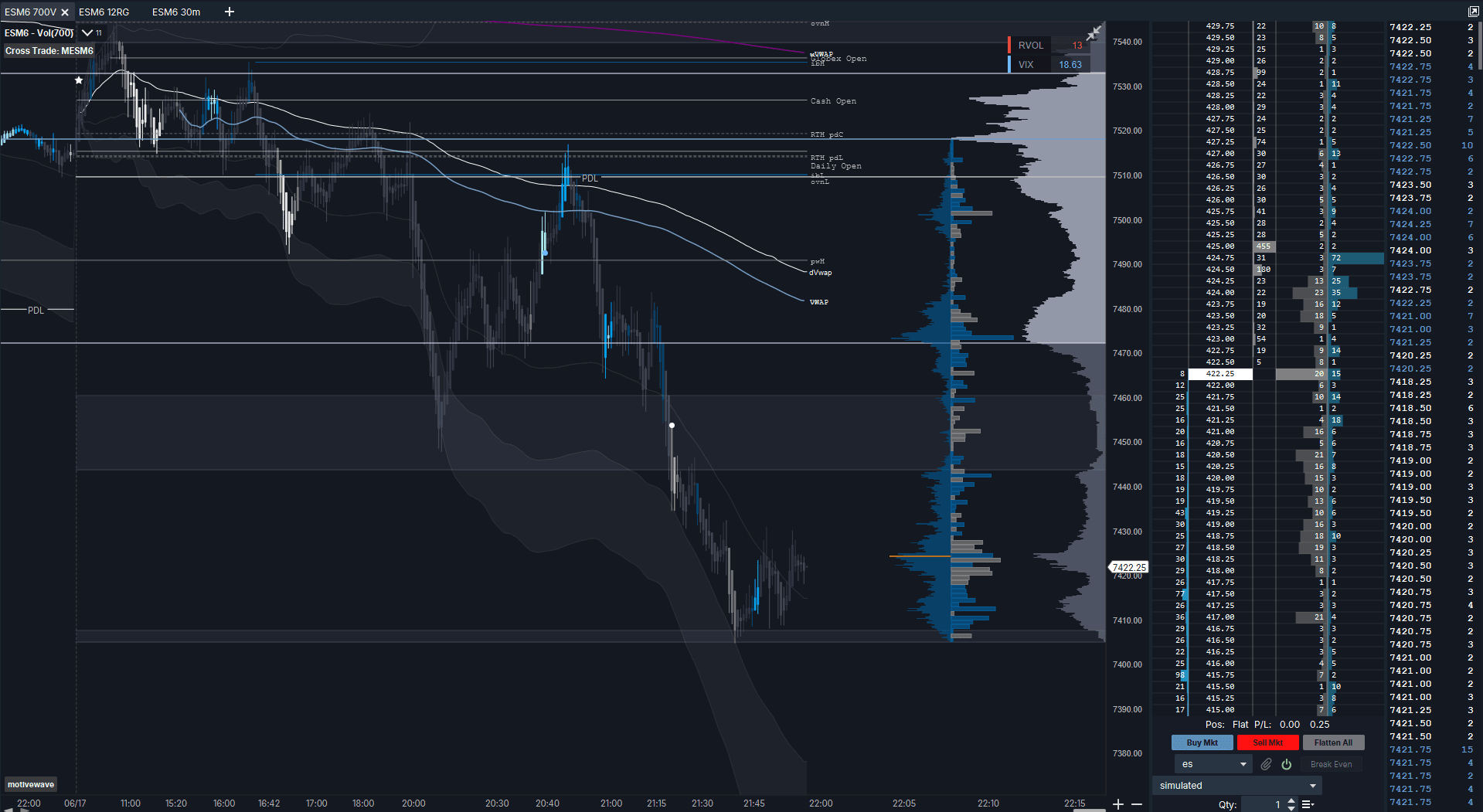This screenshot has height=812, width=1483.
Task: Collapse chart with the inward arrows icon
Action: [1094, 33]
